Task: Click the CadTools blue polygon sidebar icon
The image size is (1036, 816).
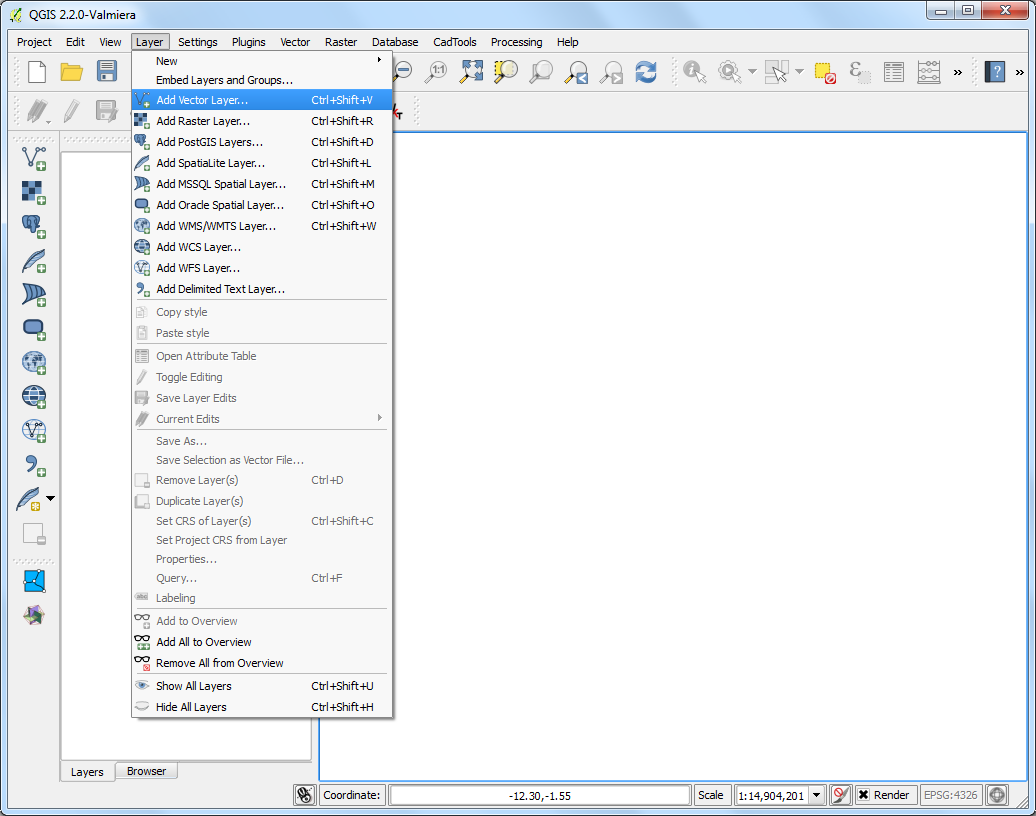Action: point(34,581)
